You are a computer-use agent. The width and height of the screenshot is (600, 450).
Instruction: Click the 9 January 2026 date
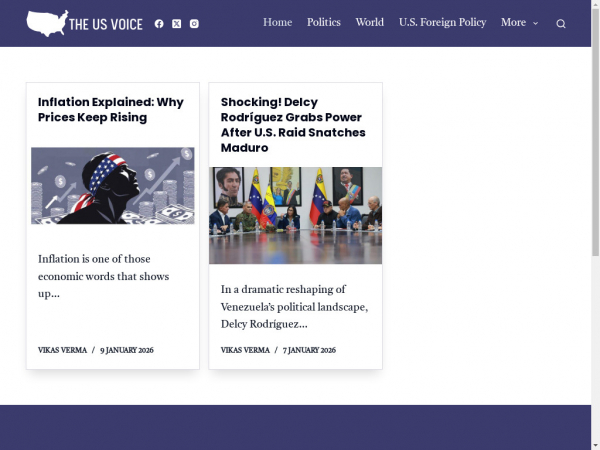(x=127, y=350)
